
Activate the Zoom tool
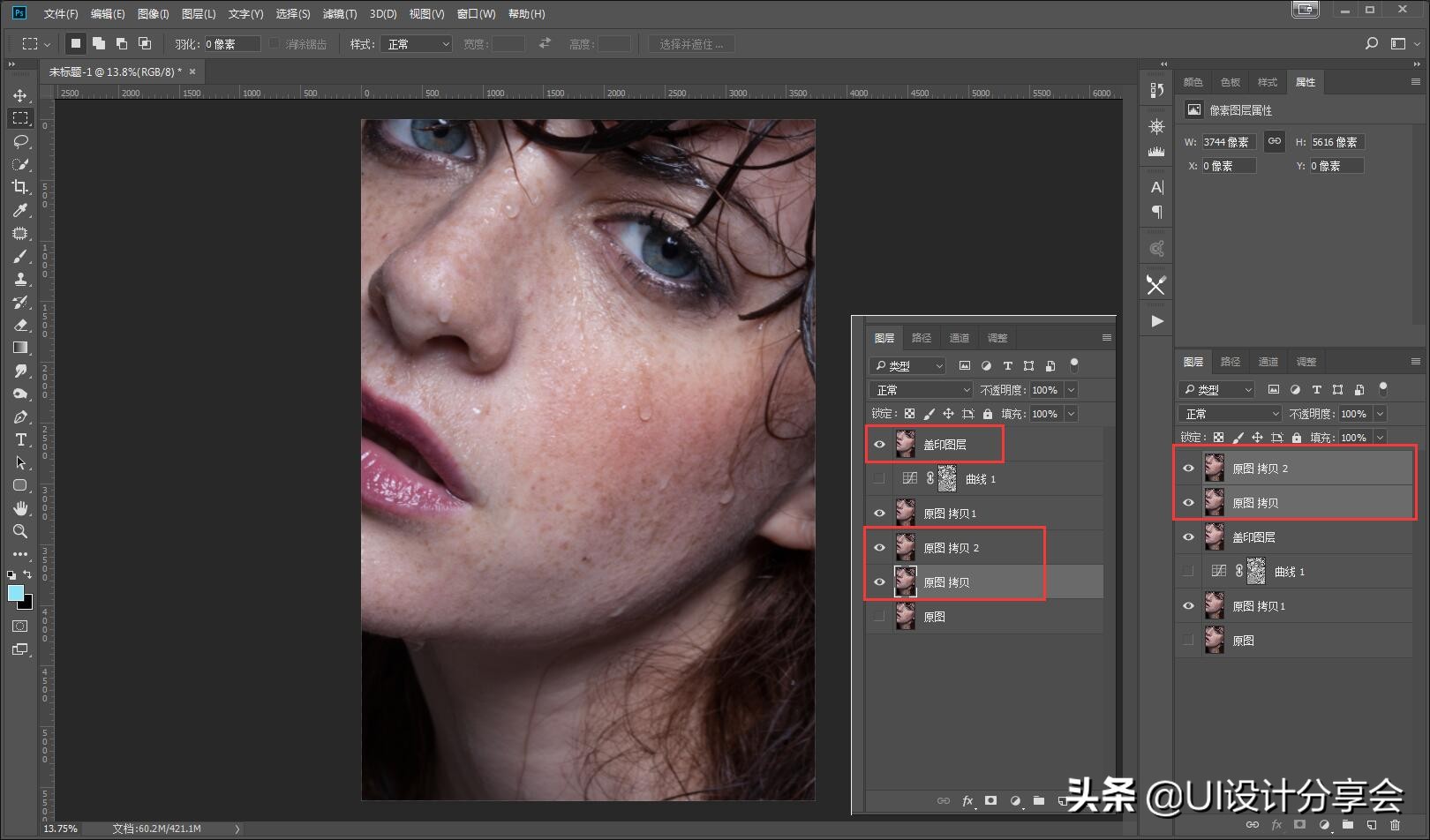(x=19, y=531)
